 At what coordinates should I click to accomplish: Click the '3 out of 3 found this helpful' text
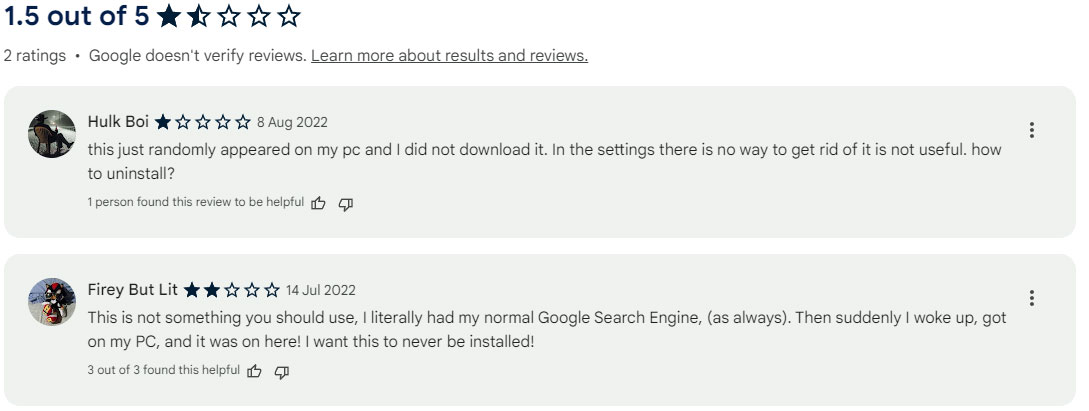click(163, 370)
